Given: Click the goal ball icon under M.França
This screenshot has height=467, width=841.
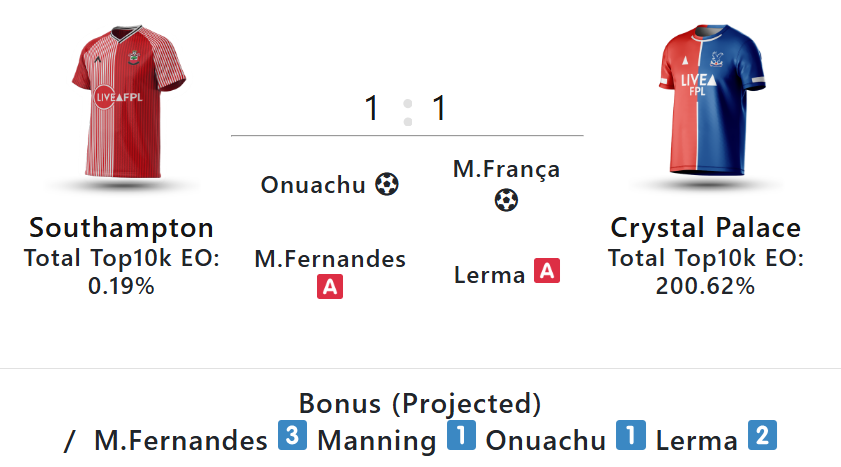Looking at the screenshot, I should point(506,201).
